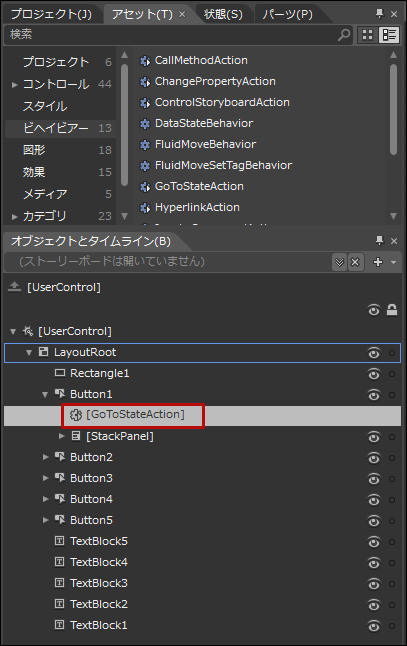Hide the Button4 element
Viewport: 407px width, 646px height.
click(x=374, y=500)
